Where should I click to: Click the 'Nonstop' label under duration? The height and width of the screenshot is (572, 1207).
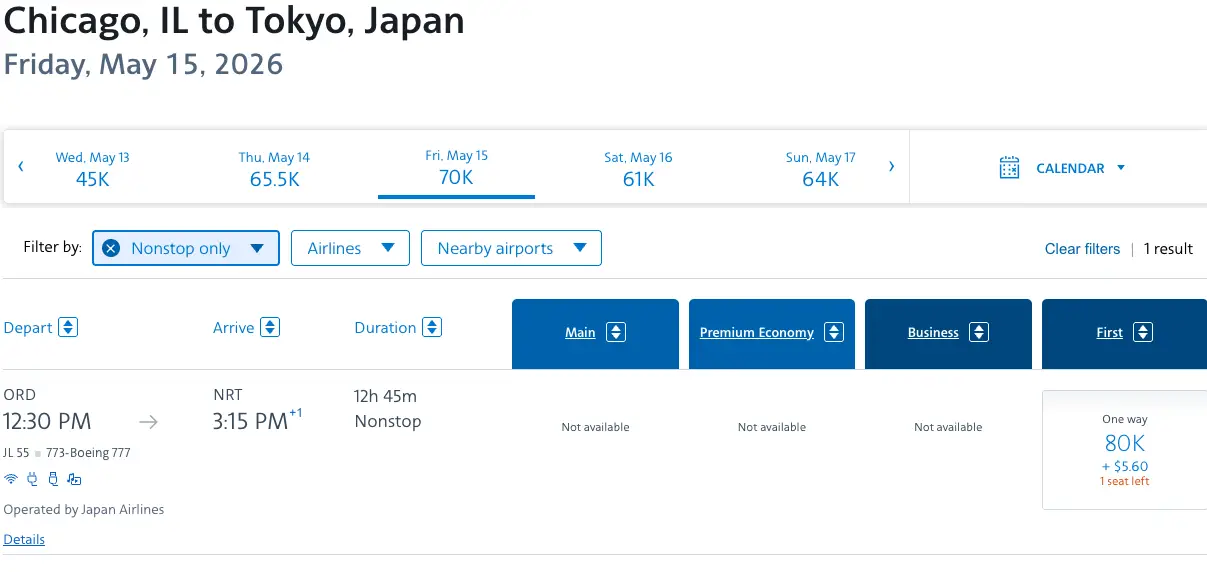pyautogui.click(x=388, y=421)
